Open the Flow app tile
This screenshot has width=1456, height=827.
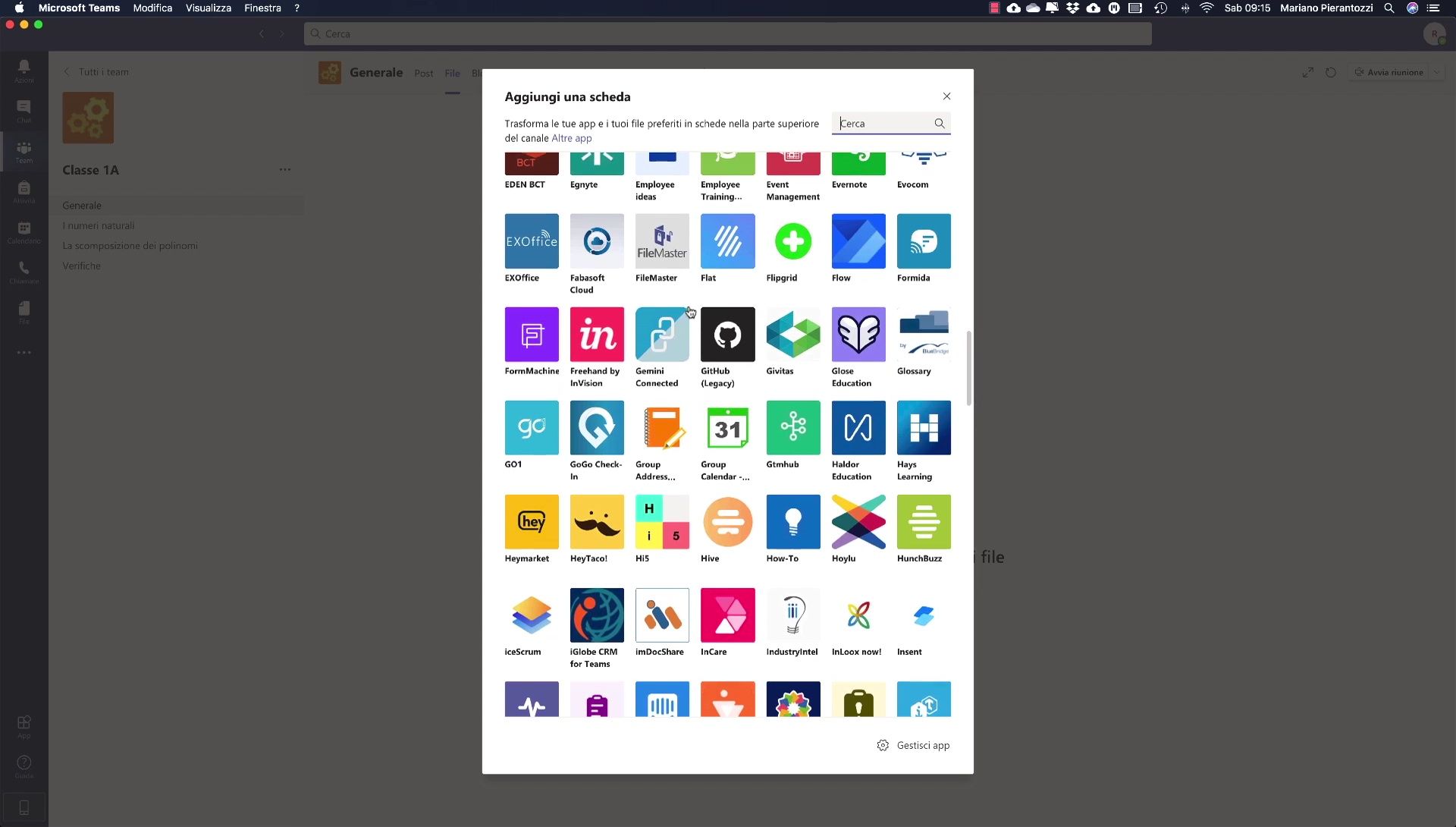tap(858, 241)
